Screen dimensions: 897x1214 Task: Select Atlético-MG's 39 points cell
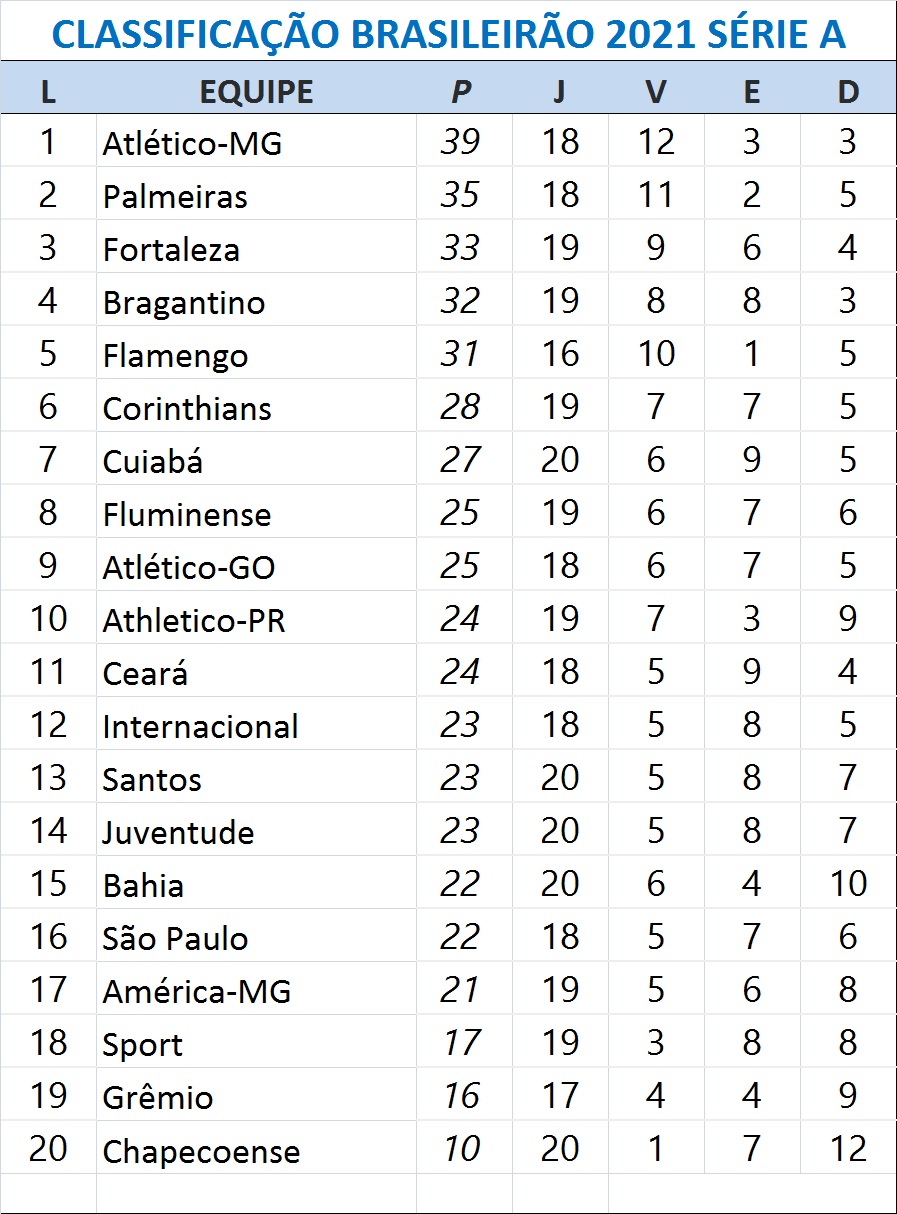pos(460,142)
